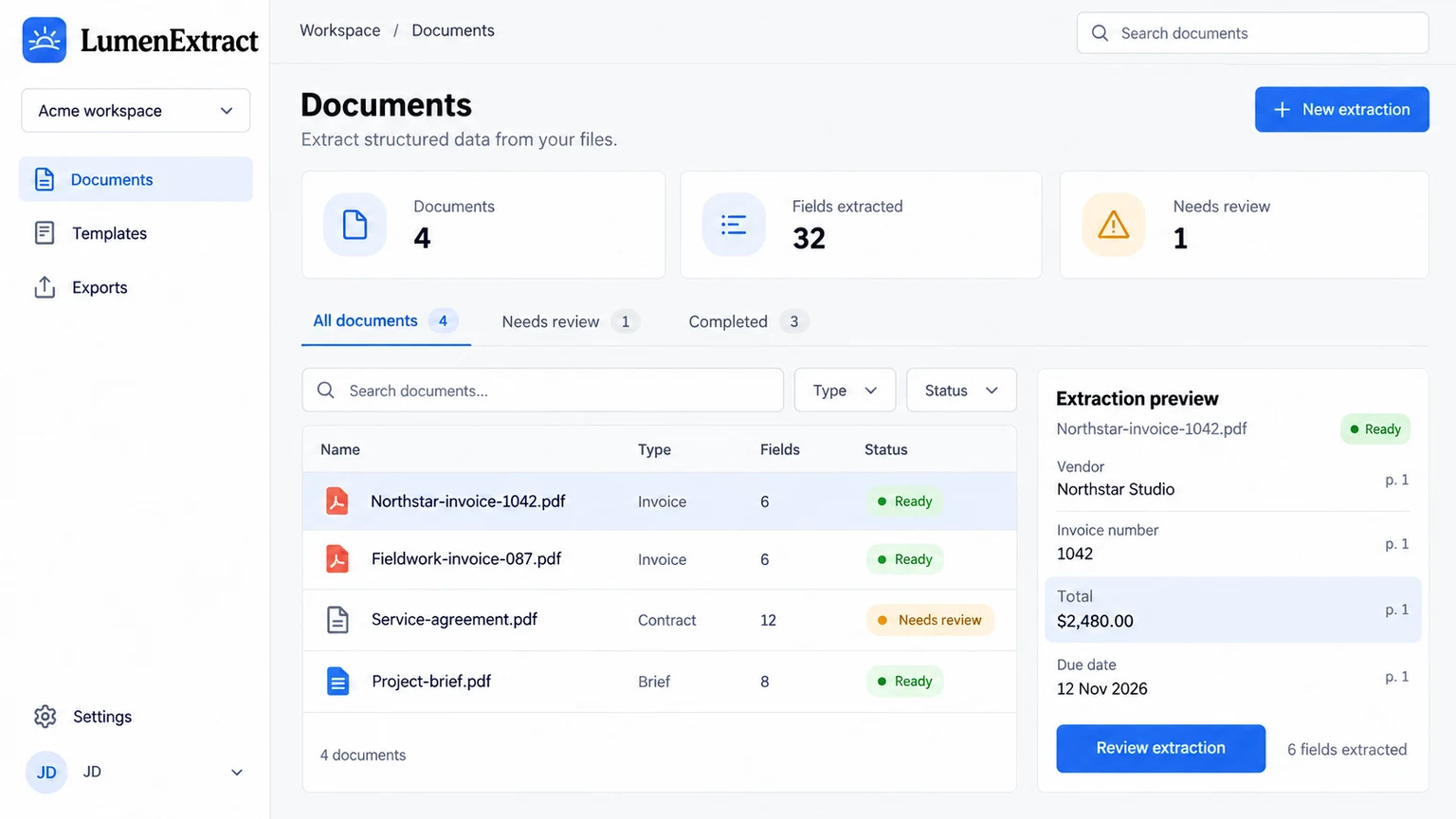Click the Exports upload icon in sidebar
This screenshot has height=819, width=1456.
[x=45, y=287]
